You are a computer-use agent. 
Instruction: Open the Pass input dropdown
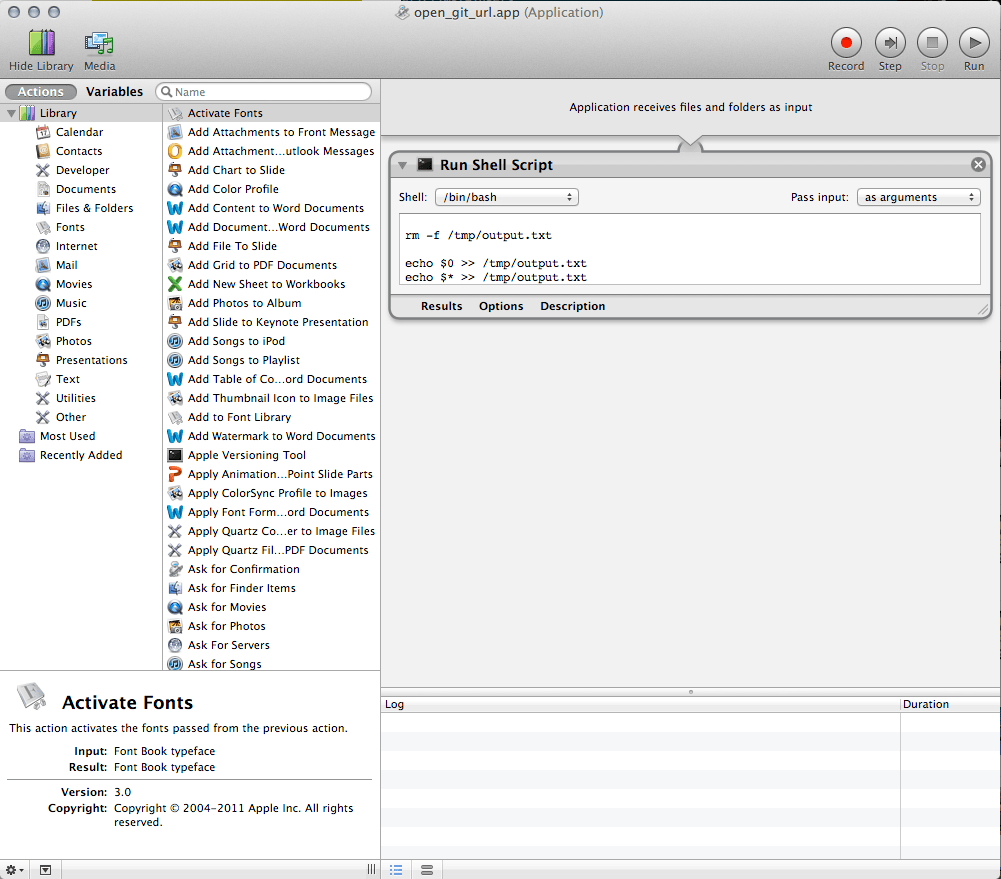point(919,197)
